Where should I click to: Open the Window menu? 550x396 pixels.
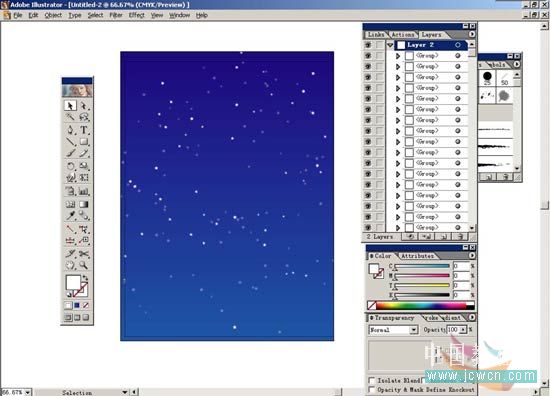pos(180,15)
